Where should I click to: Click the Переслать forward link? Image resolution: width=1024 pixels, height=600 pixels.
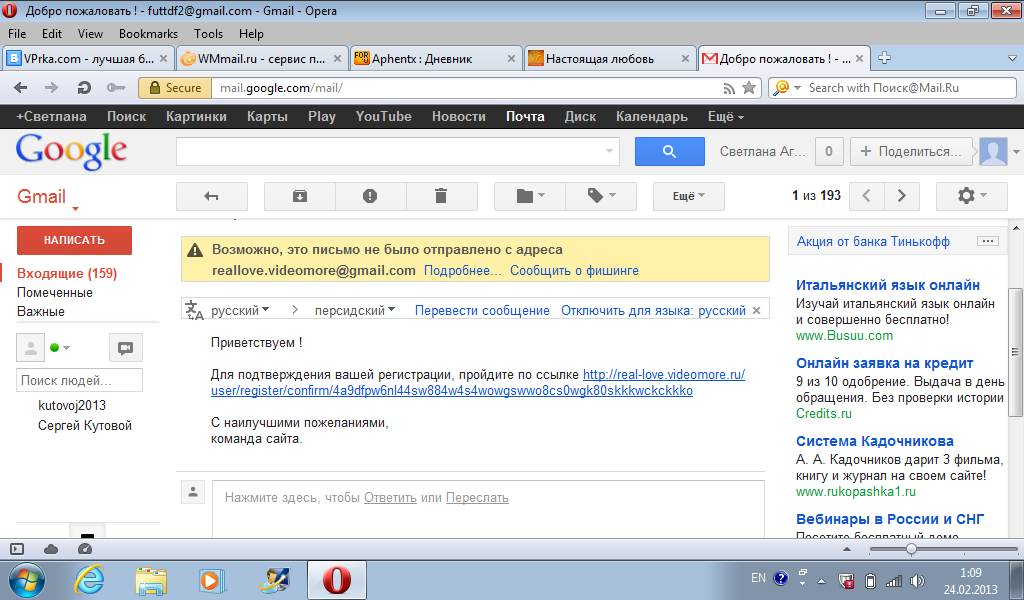(477, 497)
